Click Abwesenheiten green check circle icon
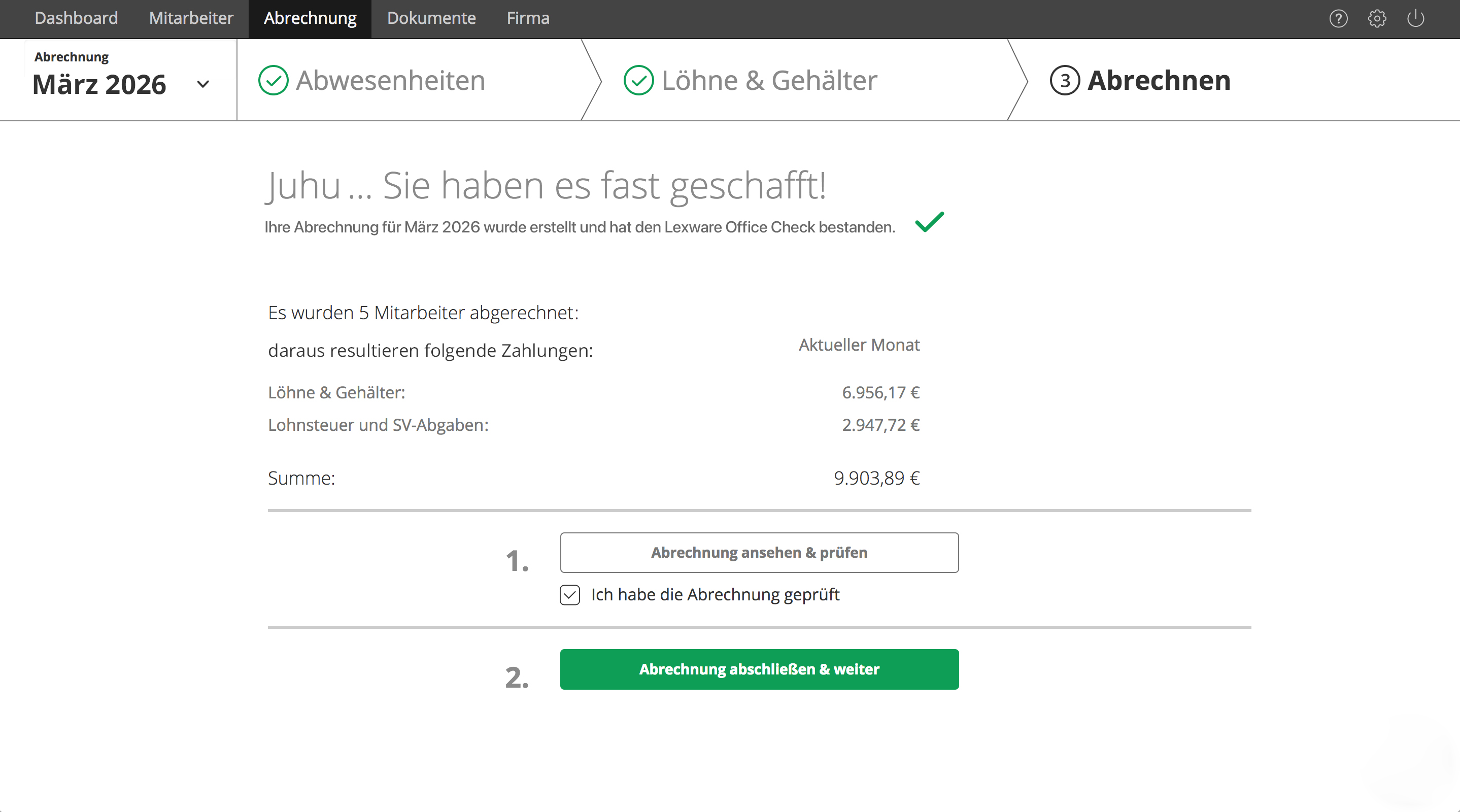Viewport: 1460px width, 812px height. 273,81
